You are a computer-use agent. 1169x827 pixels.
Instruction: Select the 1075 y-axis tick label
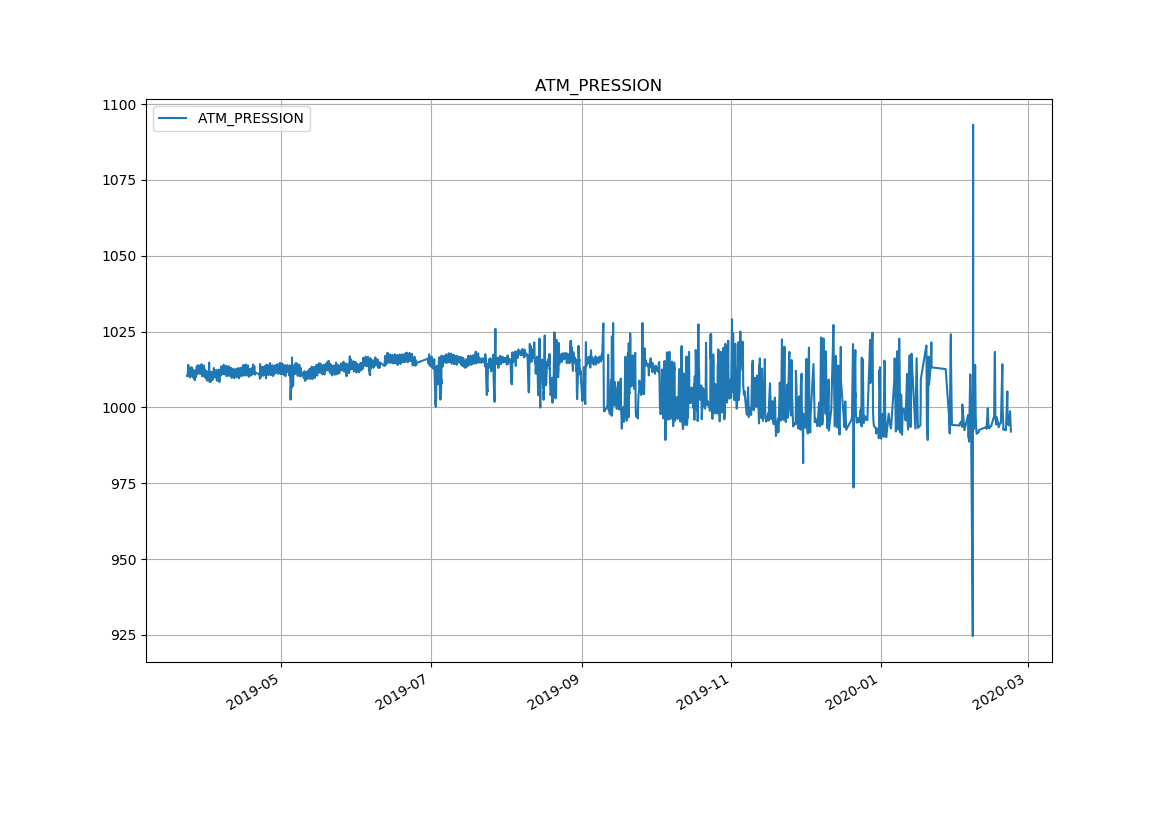click(119, 180)
